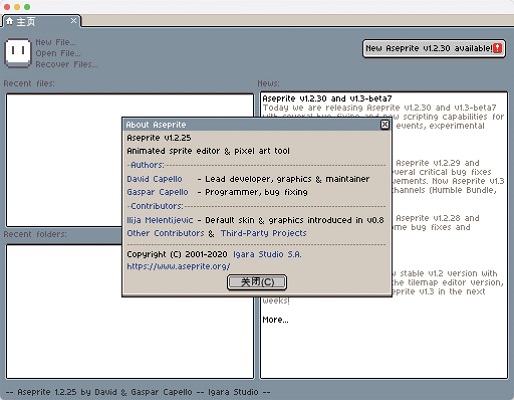Image resolution: width=514 pixels, height=400 pixels.
Task: Click macOS green zoom button
Action: pyautogui.click(x=27, y=7)
